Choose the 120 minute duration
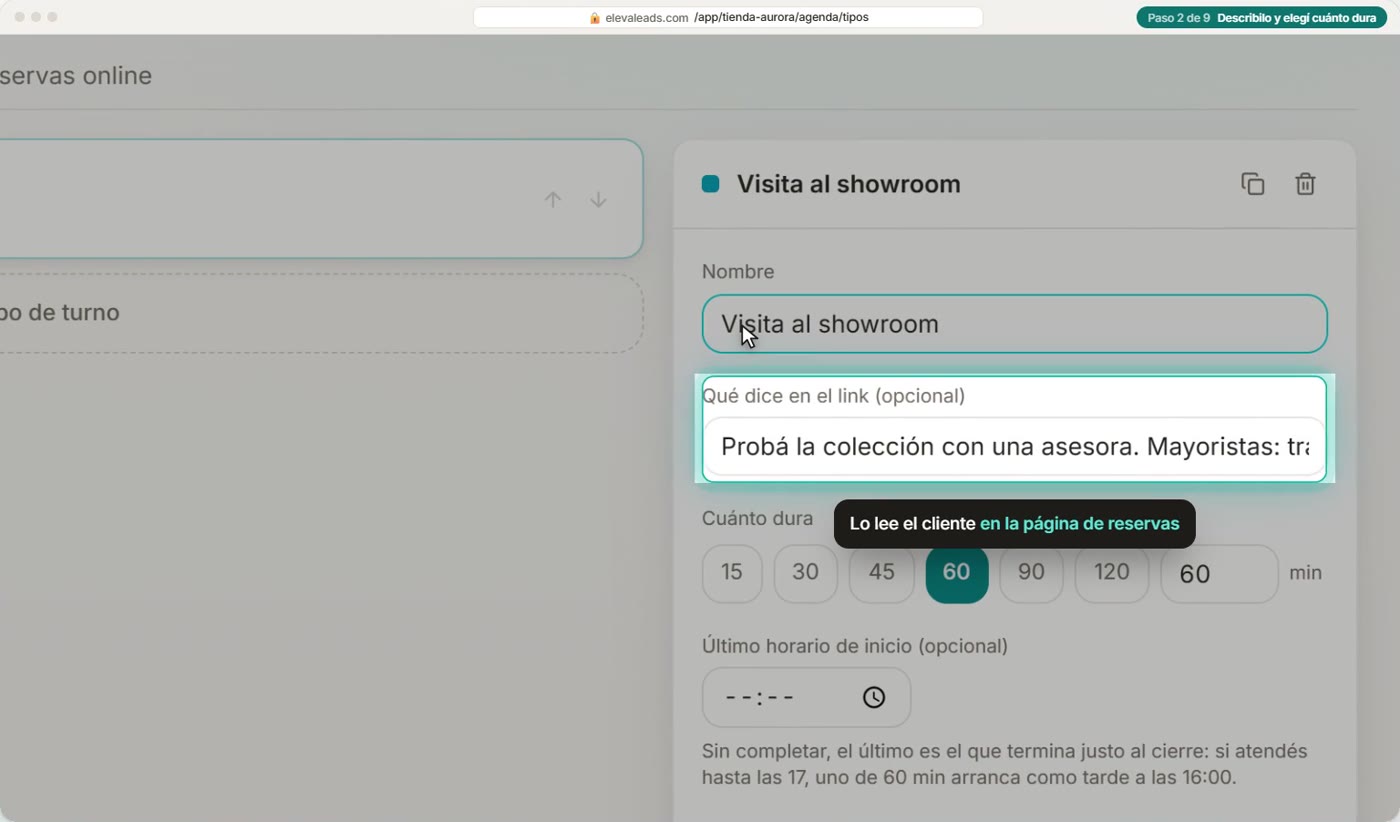This screenshot has width=1400, height=822. (x=1111, y=573)
